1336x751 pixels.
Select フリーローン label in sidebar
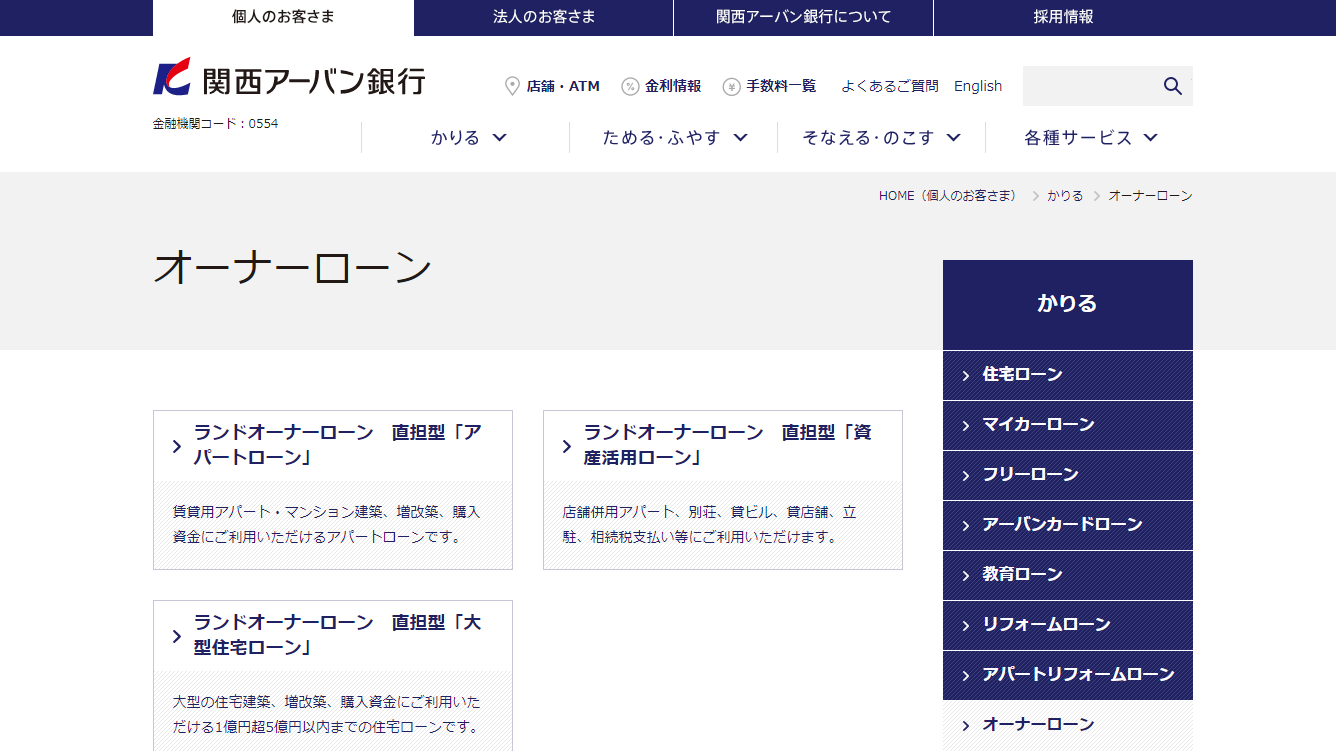[x=1030, y=474]
